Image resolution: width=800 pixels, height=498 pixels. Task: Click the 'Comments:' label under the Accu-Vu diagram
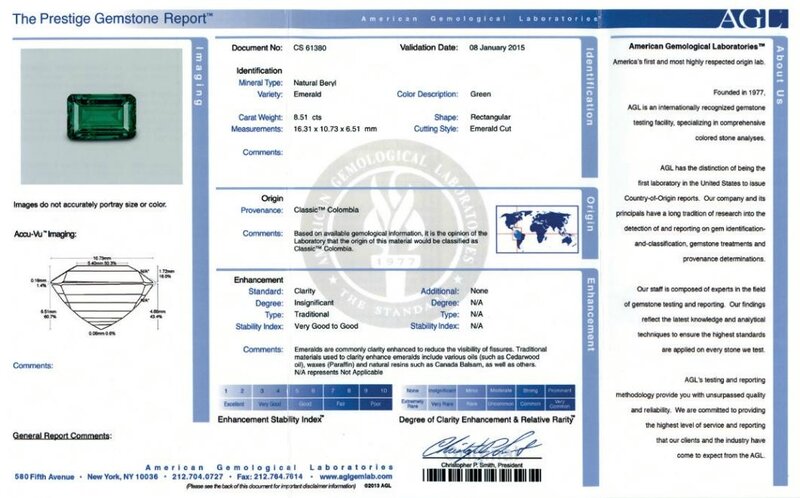coord(33,365)
